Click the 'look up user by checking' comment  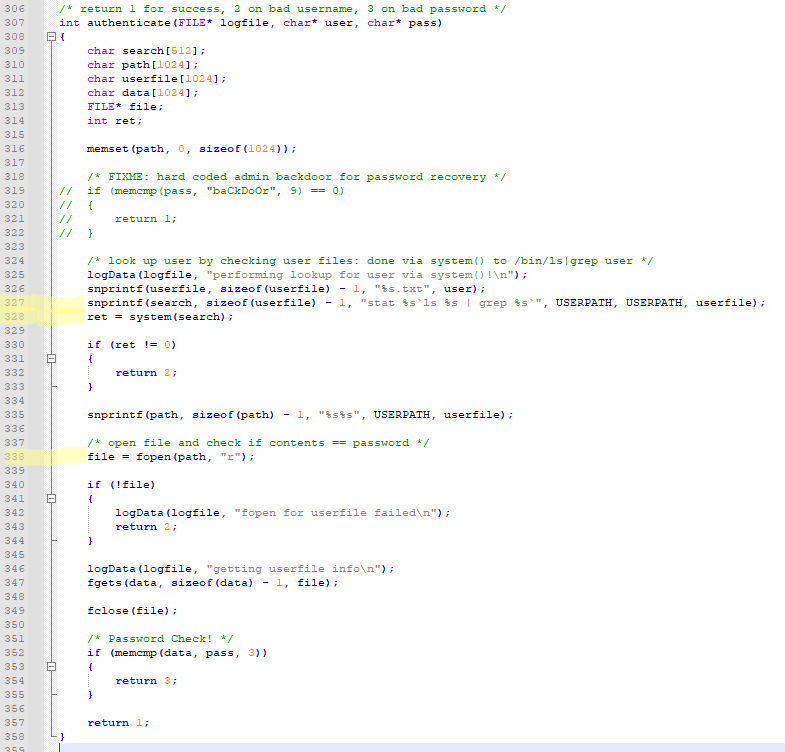click(x=370, y=261)
